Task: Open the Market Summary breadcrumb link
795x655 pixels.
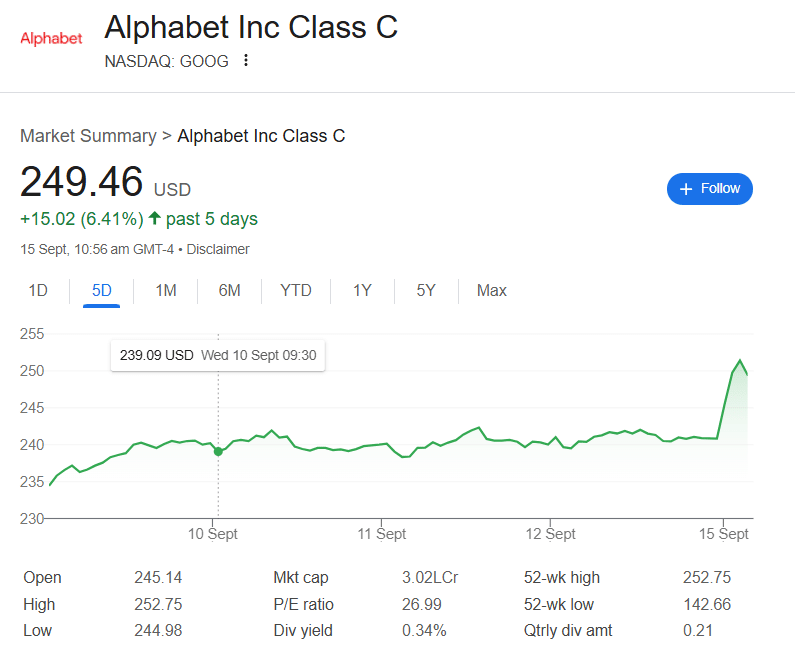Action: point(88,136)
